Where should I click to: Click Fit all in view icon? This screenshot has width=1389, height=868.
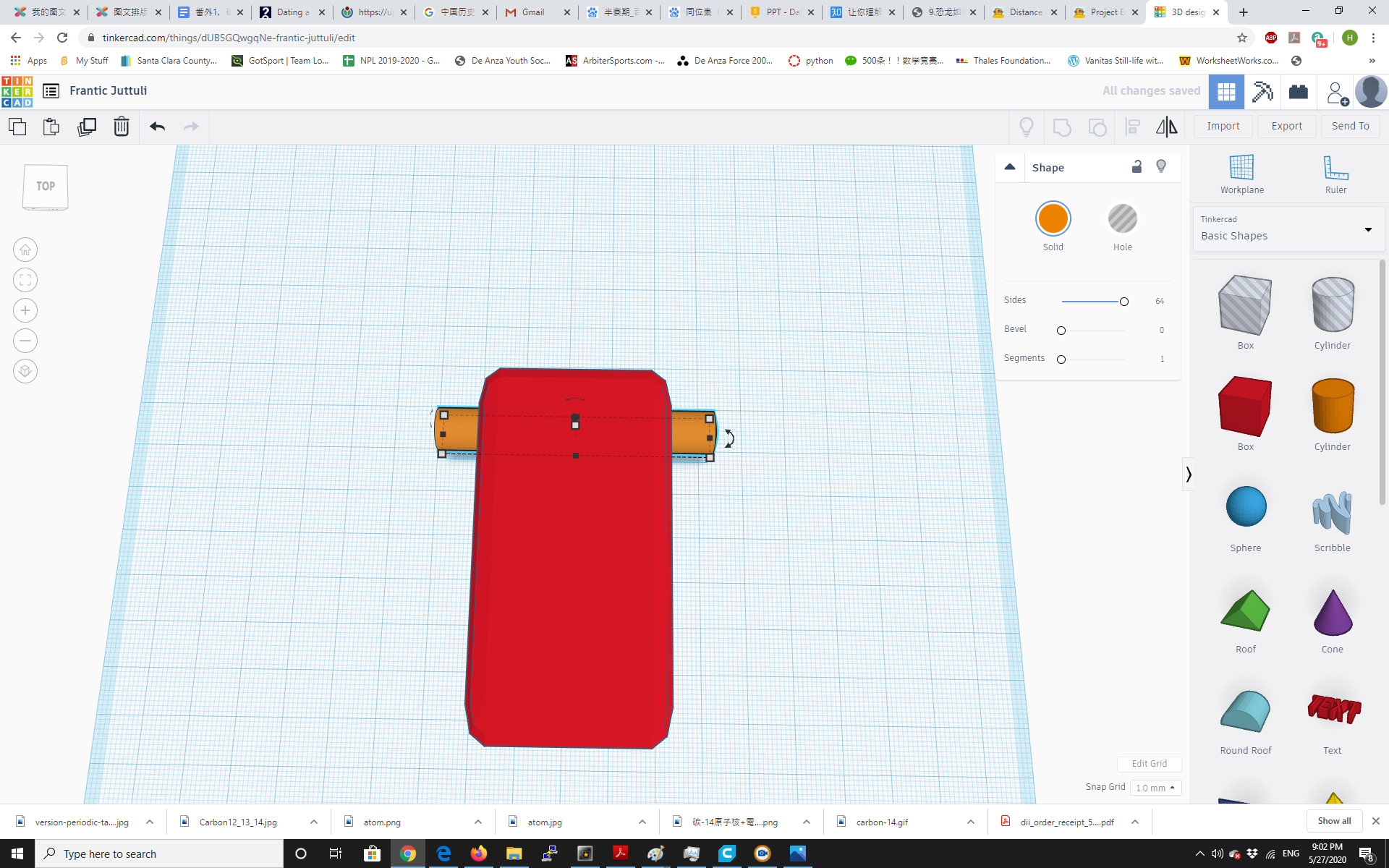(25, 280)
